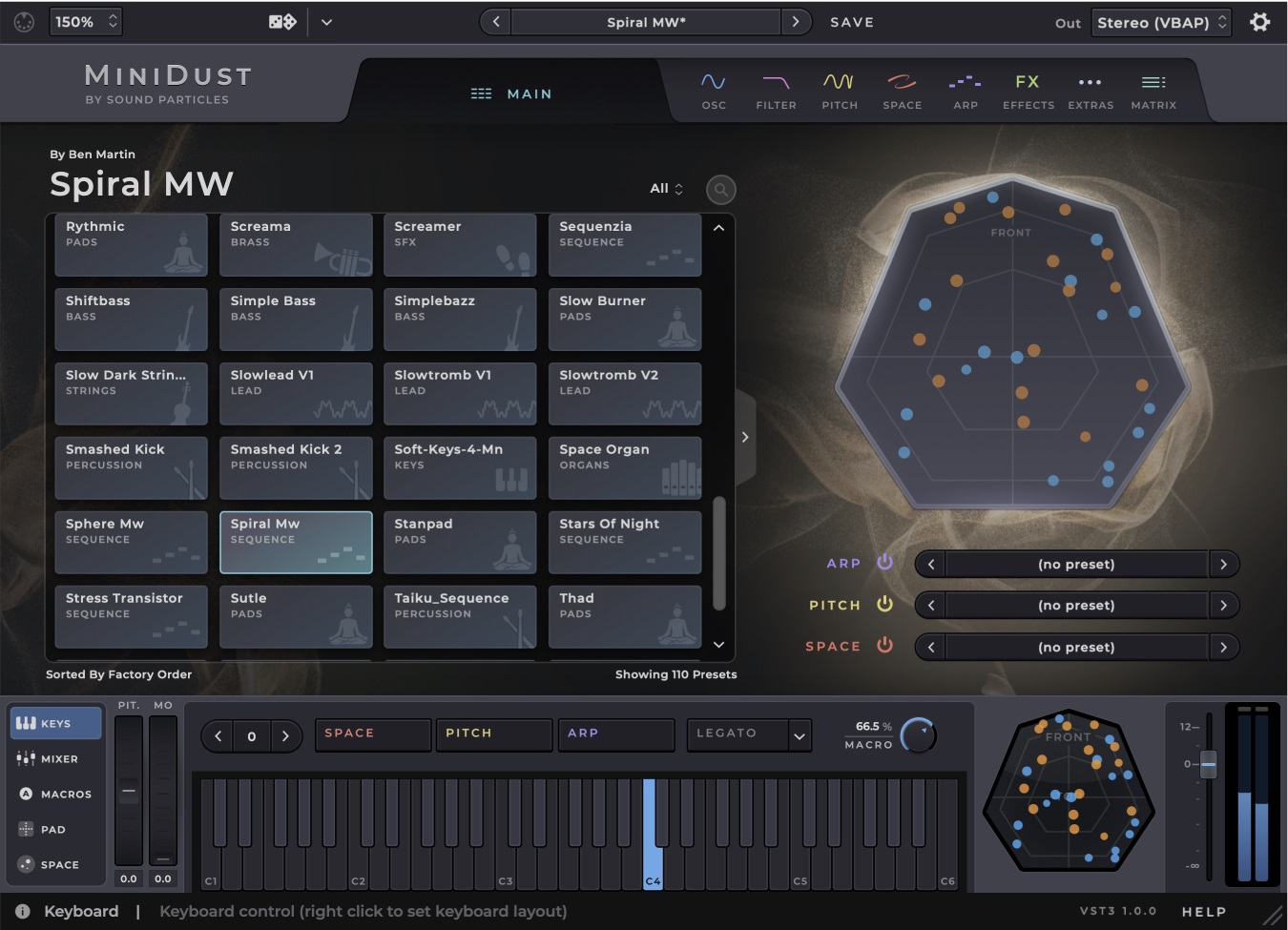Image resolution: width=1288 pixels, height=930 pixels.
Task: Toggle the PITCH power button
Action: (x=884, y=603)
